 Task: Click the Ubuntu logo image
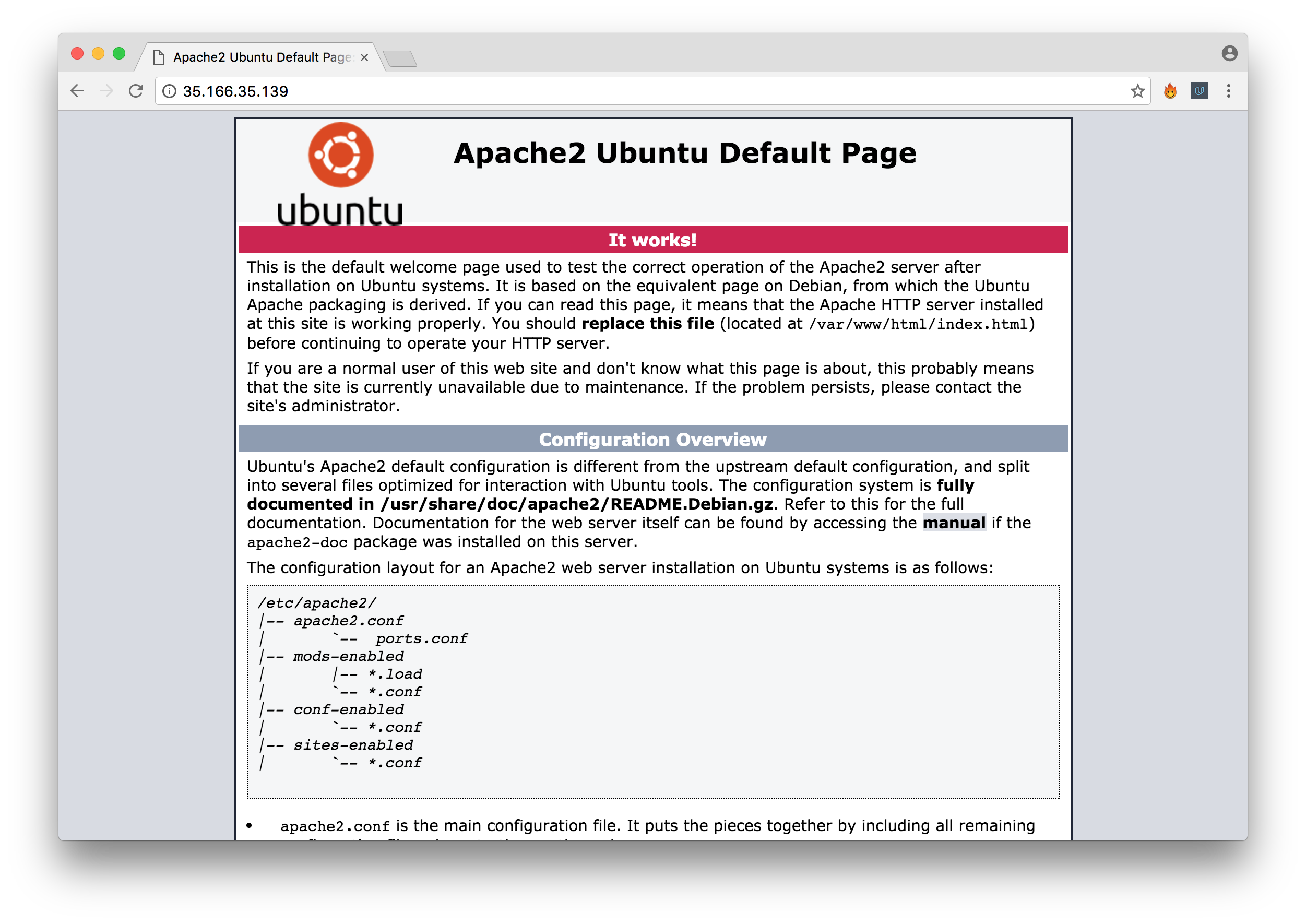pos(340,174)
